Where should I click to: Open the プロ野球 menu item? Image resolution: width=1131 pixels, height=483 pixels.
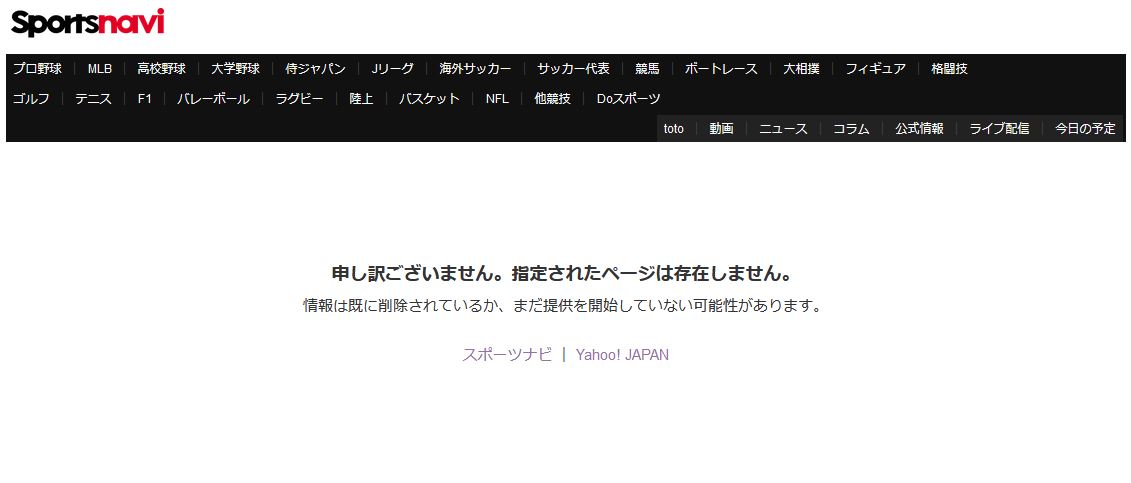(38, 69)
